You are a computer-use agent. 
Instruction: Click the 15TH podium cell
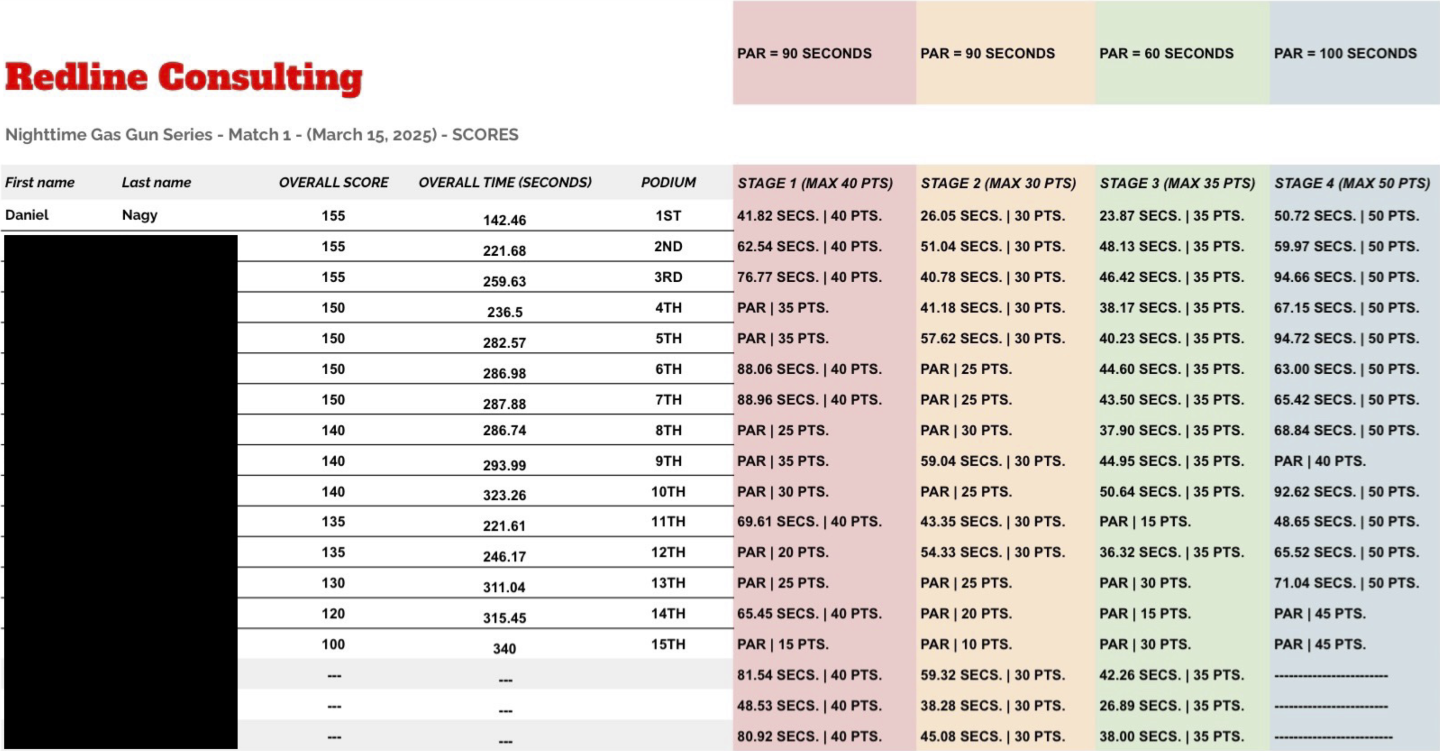668,645
